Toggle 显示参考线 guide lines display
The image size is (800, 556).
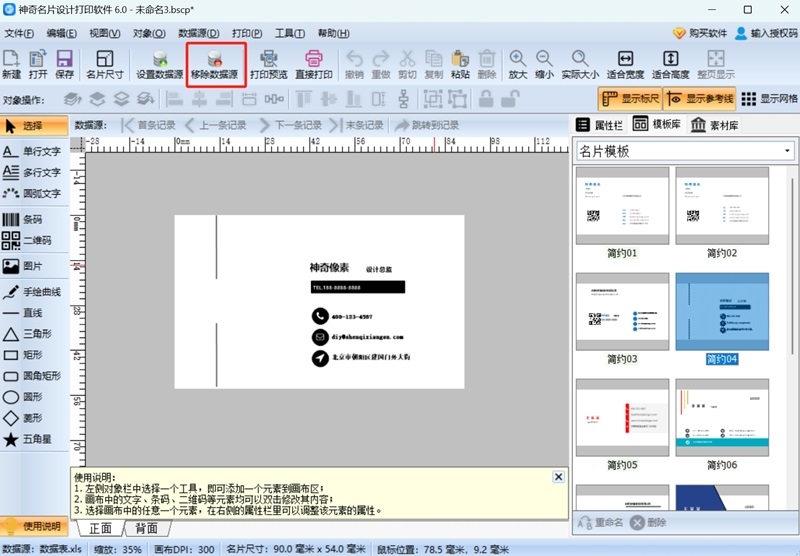699,98
